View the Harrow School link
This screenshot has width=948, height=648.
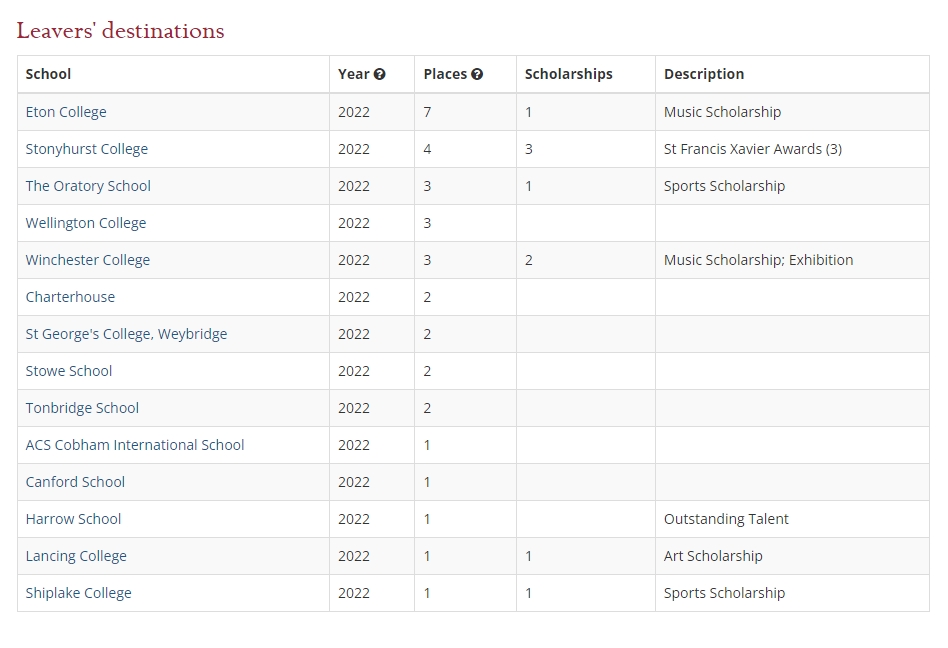[x=73, y=519]
